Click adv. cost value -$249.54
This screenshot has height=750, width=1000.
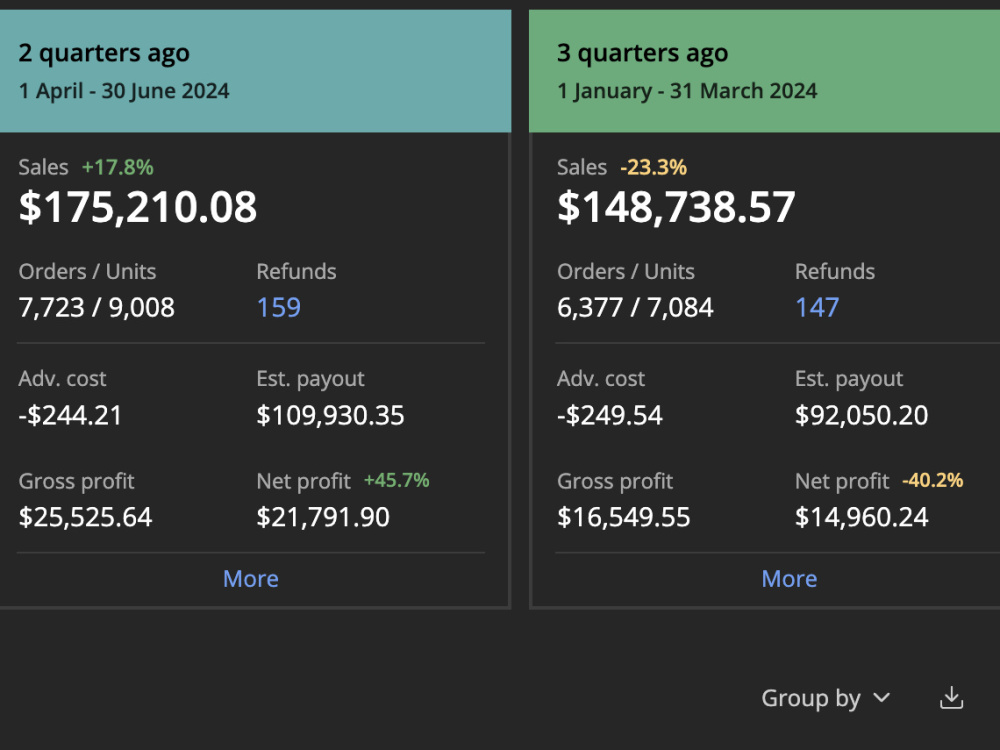[x=610, y=415]
